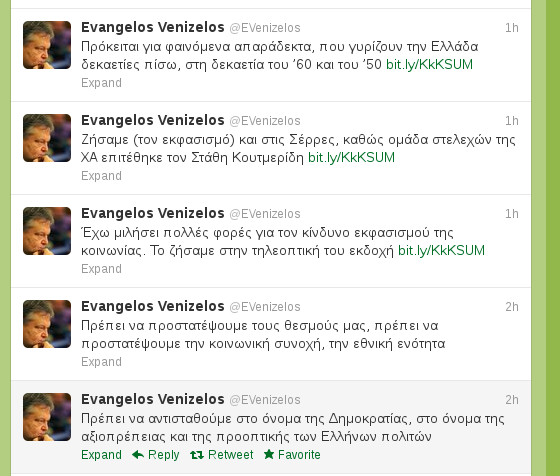560x476 pixels.
Task: Click @EVenizelos handle in the Σέρρες tweet
Action: click(x=265, y=121)
